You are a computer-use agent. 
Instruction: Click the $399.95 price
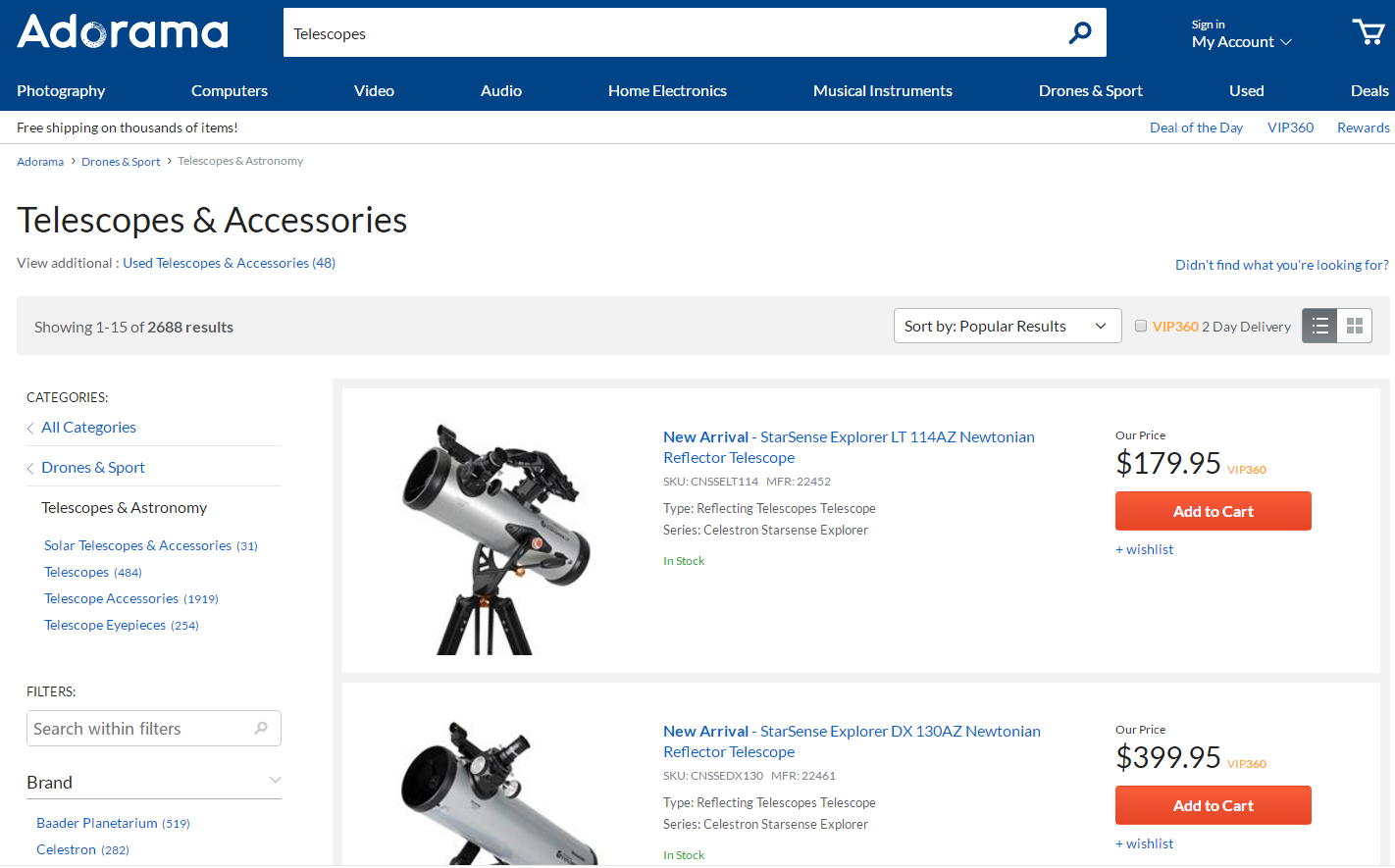pyautogui.click(x=1168, y=757)
